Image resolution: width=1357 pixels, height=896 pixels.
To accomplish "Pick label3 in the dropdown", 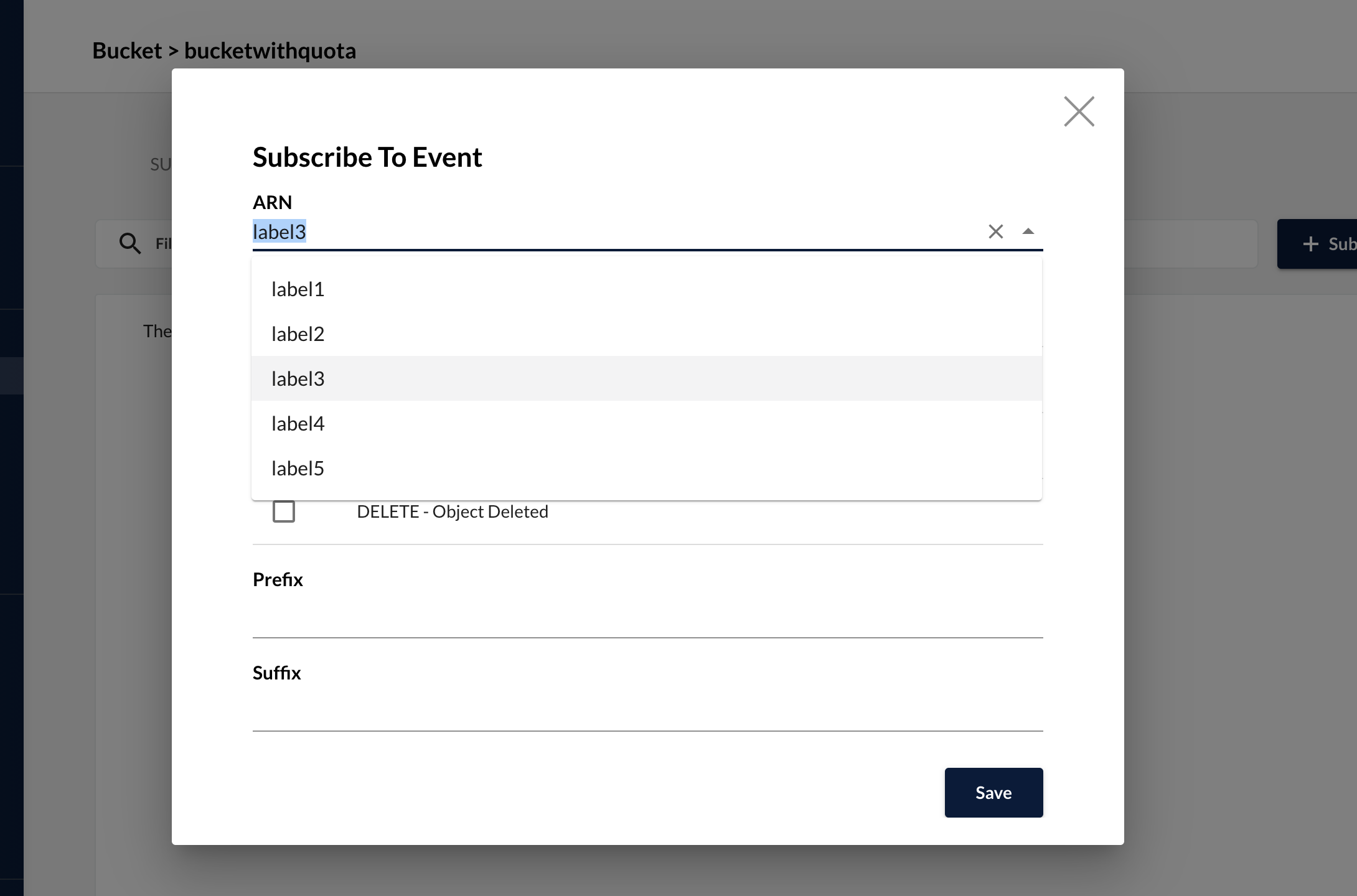I will click(298, 379).
